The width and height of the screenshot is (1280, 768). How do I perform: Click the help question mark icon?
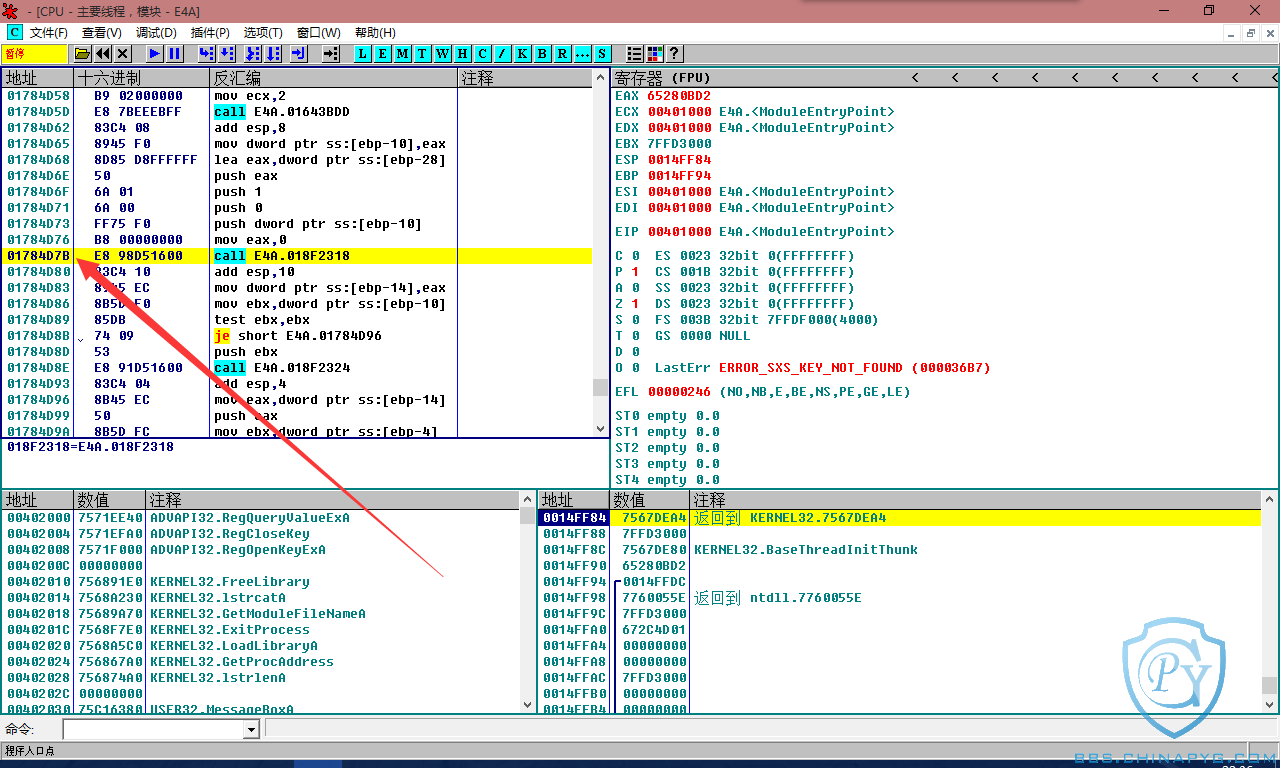coord(675,53)
